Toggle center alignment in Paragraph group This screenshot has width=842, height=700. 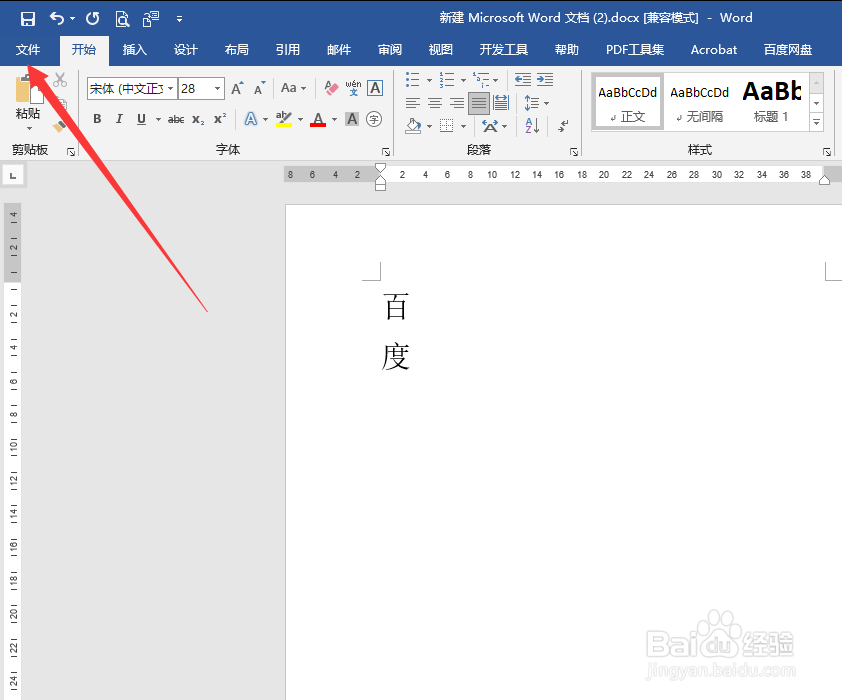tap(434, 102)
